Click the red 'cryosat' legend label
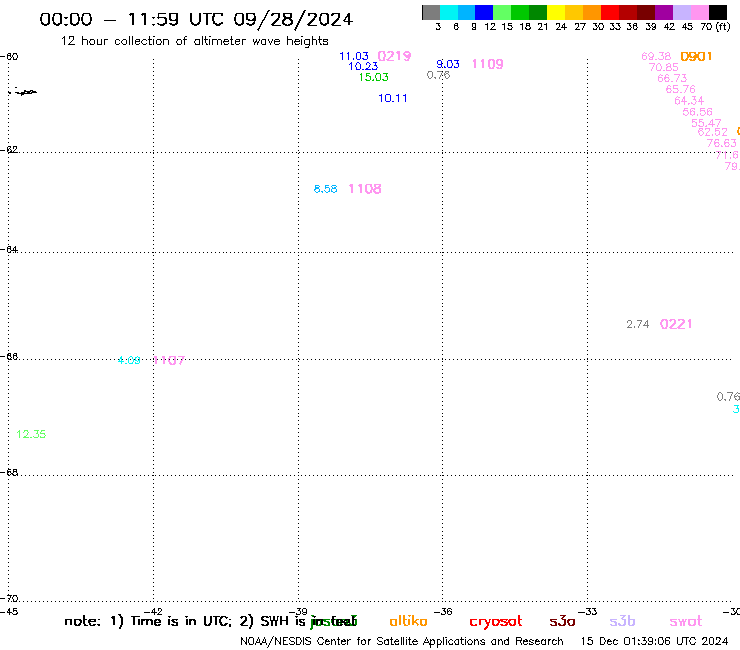740x650 pixels. pos(496,622)
